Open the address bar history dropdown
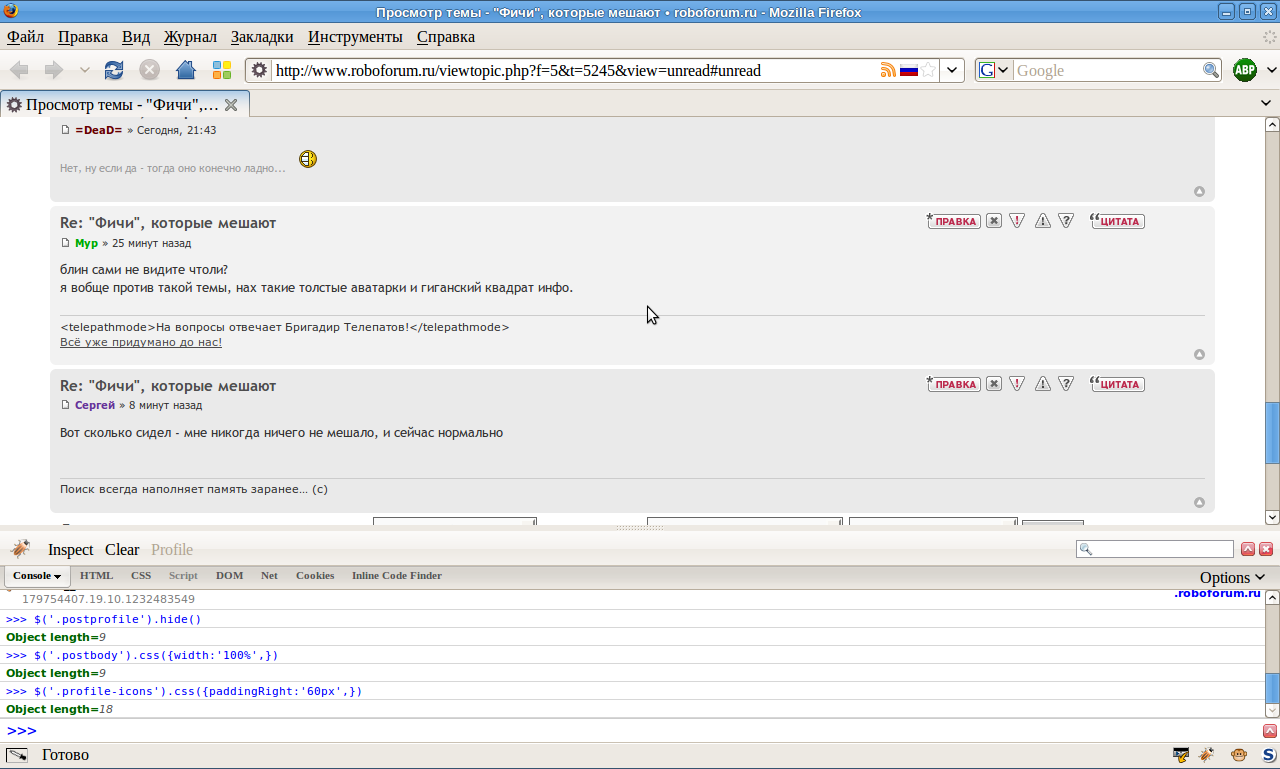This screenshot has width=1280, height=769. click(x=953, y=70)
